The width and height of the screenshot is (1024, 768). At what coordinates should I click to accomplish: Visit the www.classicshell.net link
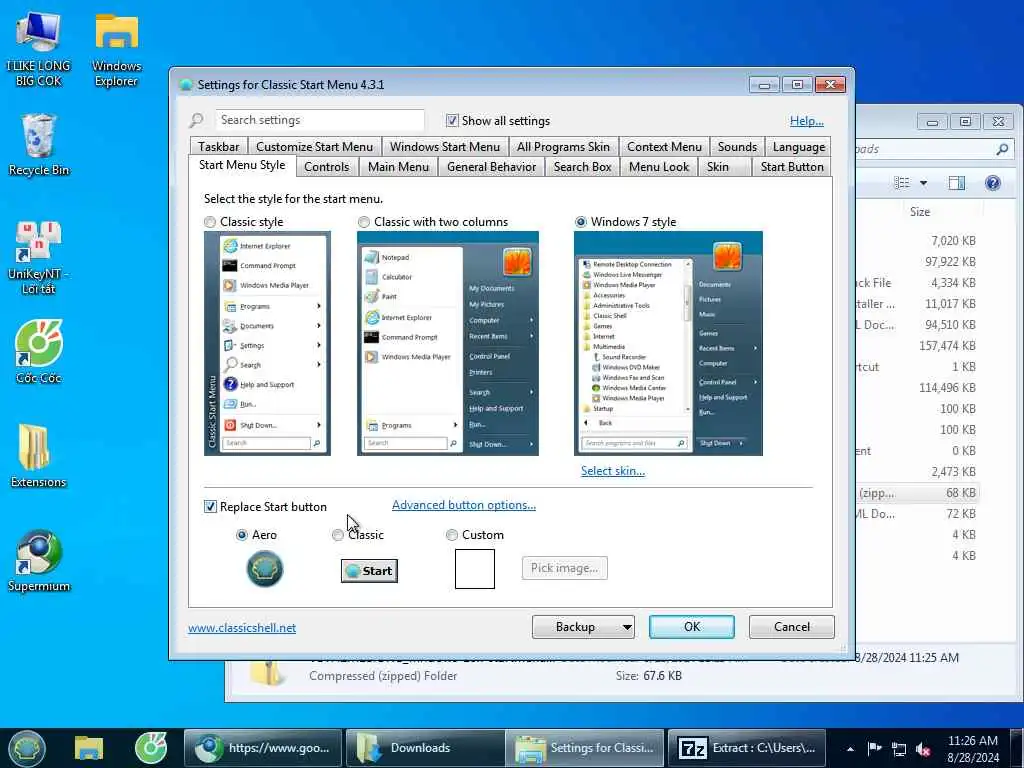click(242, 628)
